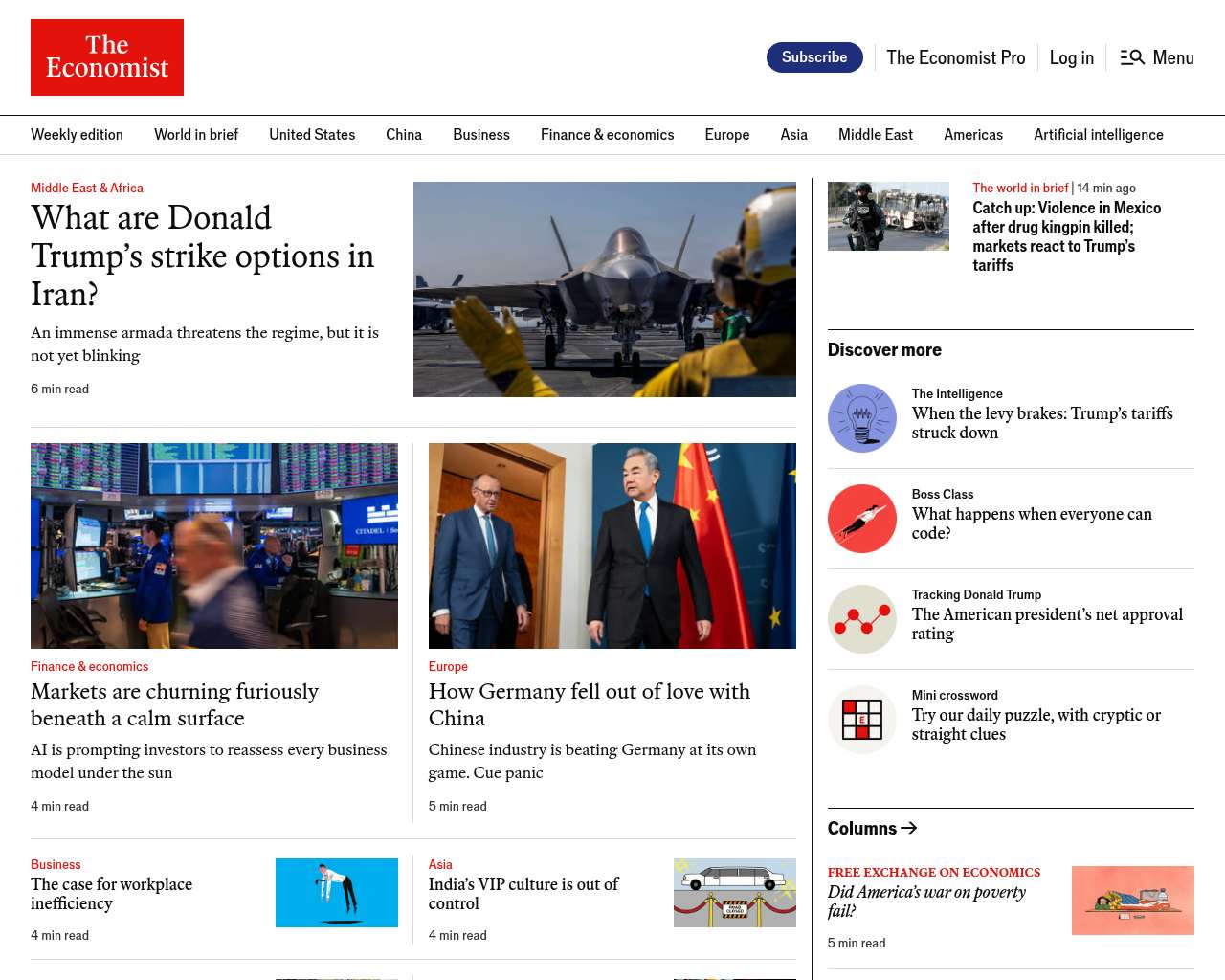1225x980 pixels.
Task: Navigate to the Middle East section
Action: [x=875, y=135]
